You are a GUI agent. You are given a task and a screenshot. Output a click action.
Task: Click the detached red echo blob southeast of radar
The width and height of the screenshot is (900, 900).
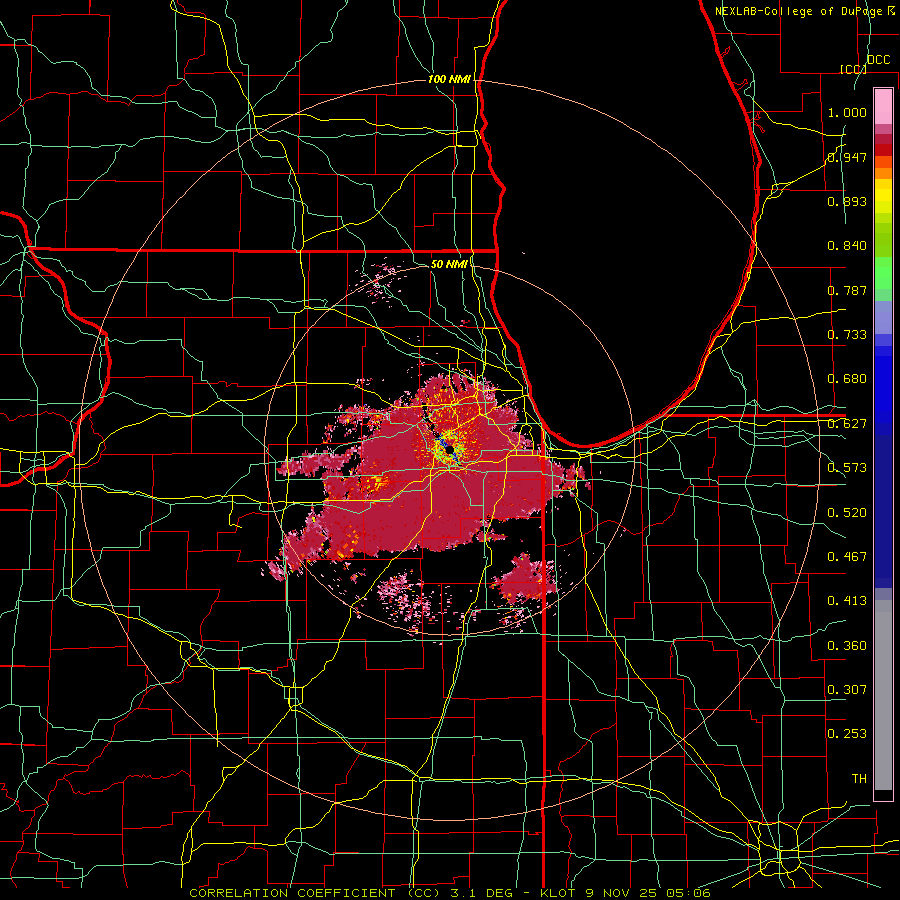525,579
